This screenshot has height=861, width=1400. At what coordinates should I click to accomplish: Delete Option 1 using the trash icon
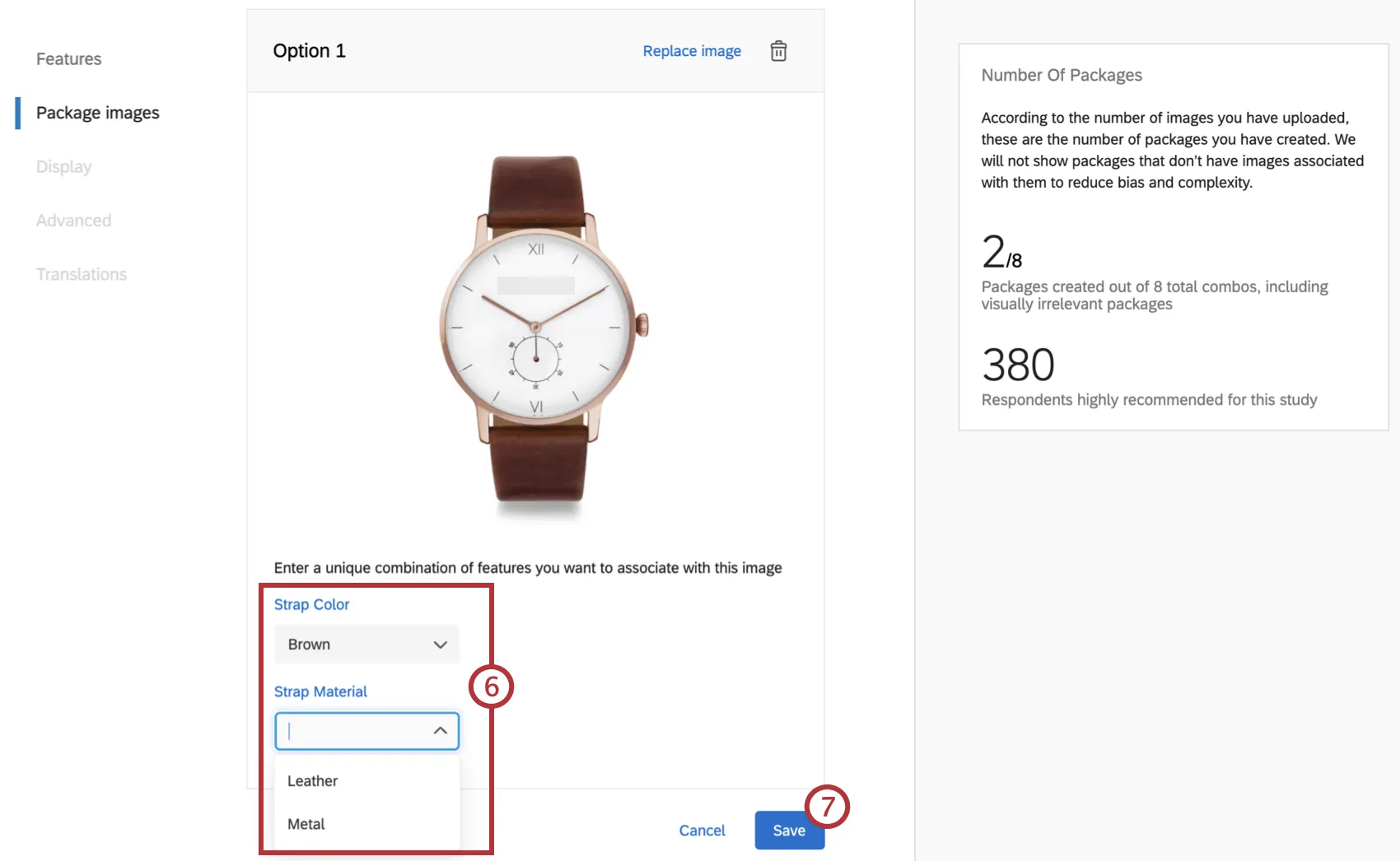point(777,50)
